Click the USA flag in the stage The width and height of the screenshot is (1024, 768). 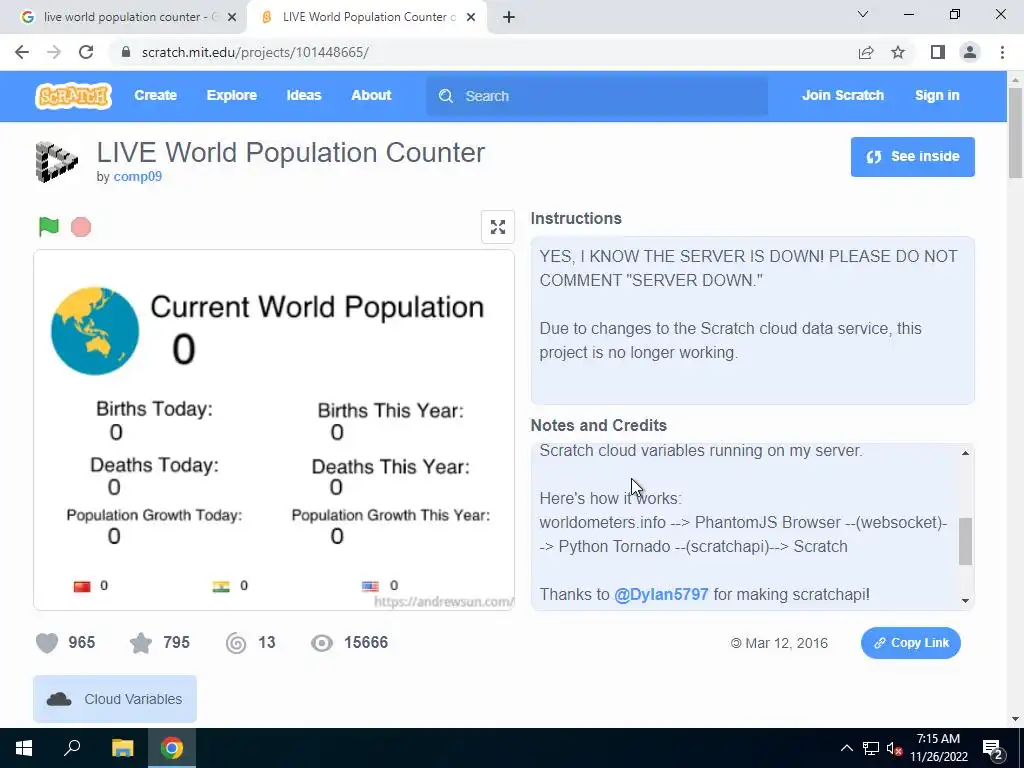pyautogui.click(x=370, y=586)
